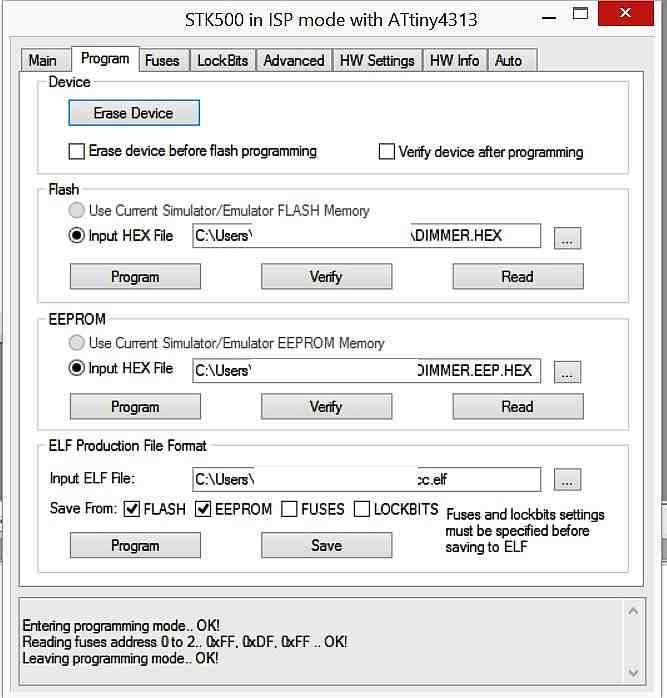Click the 'Entering programming mode.. OK!' log line
The image size is (667, 698).
(x=121, y=625)
